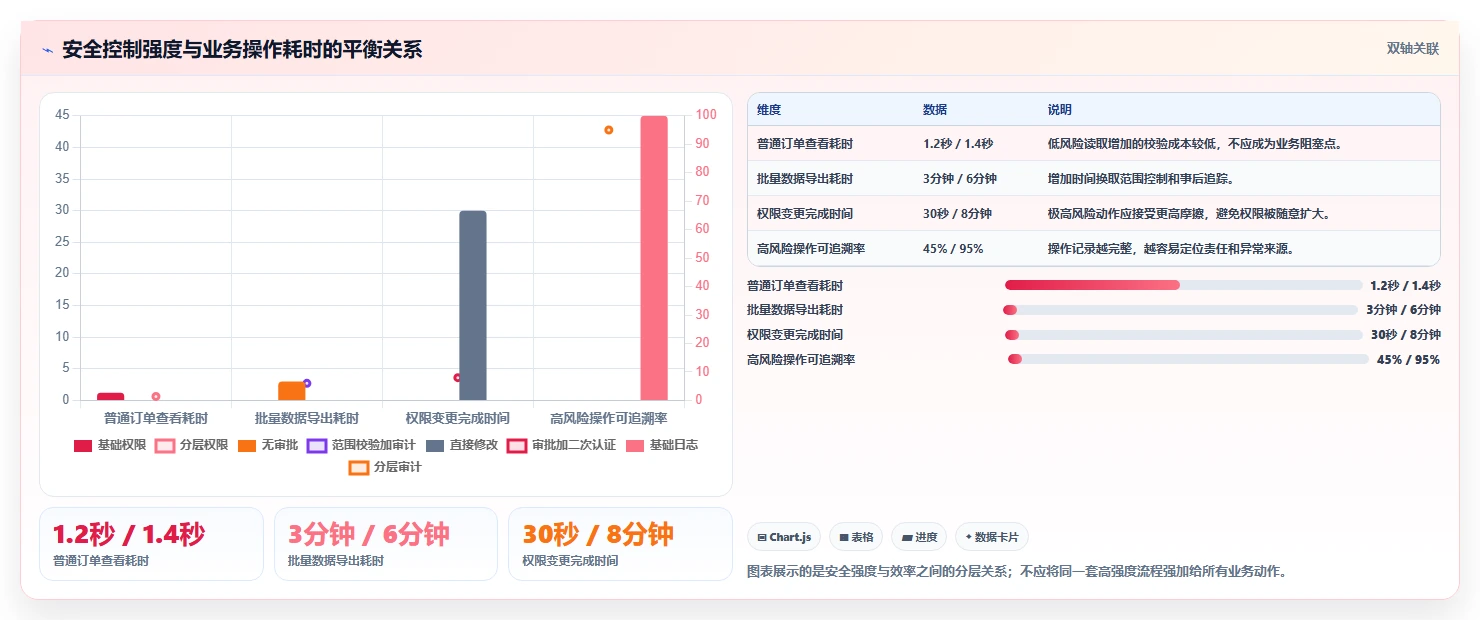1480x620 pixels.
Task: Click the description starting with 极高风险动作应接受更高摩擦
Action: (1189, 214)
